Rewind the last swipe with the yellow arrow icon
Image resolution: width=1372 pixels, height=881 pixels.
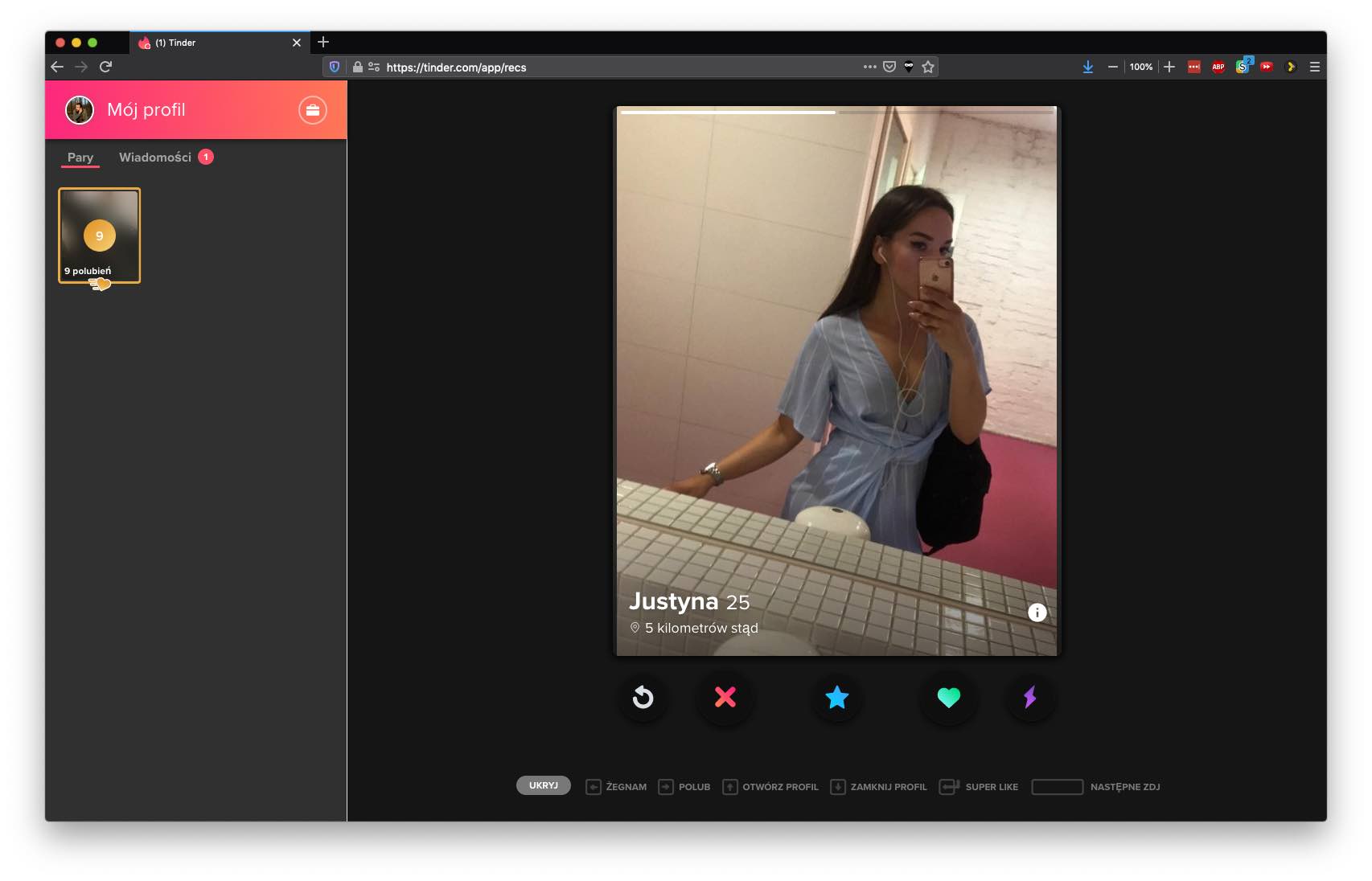(643, 699)
